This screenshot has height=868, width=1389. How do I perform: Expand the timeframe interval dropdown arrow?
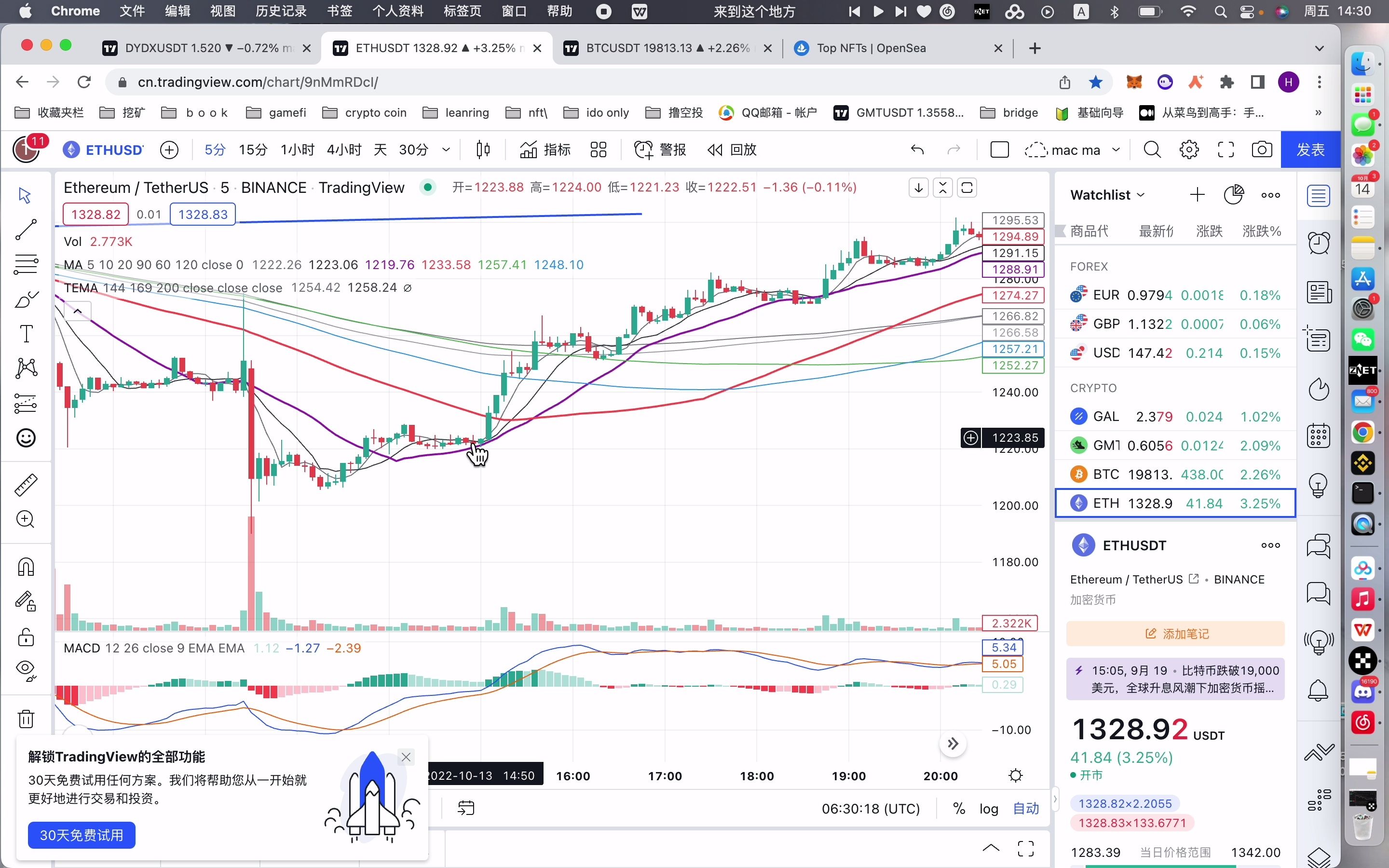point(446,150)
